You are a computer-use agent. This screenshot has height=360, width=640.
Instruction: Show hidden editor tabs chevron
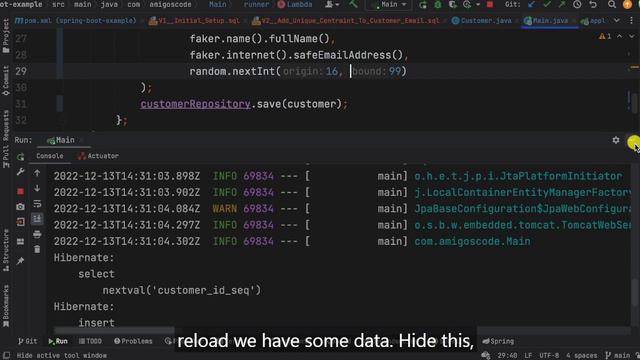point(617,20)
